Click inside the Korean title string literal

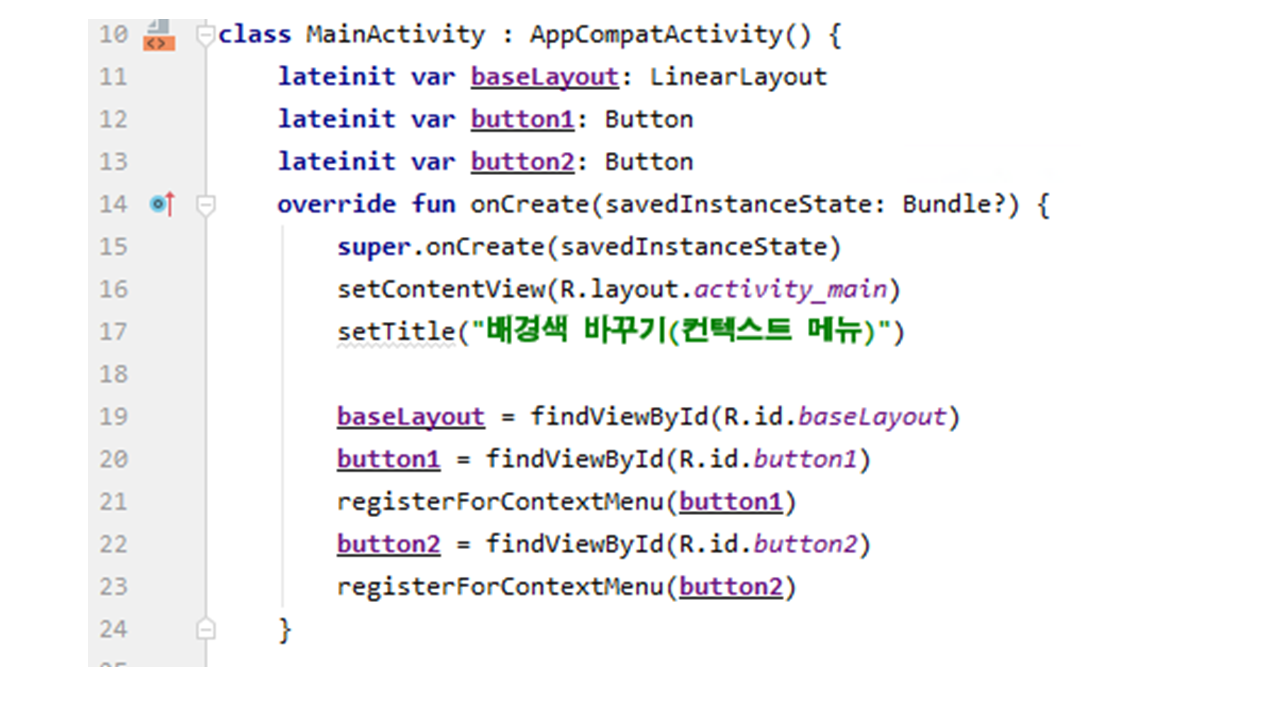coord(680,331)
